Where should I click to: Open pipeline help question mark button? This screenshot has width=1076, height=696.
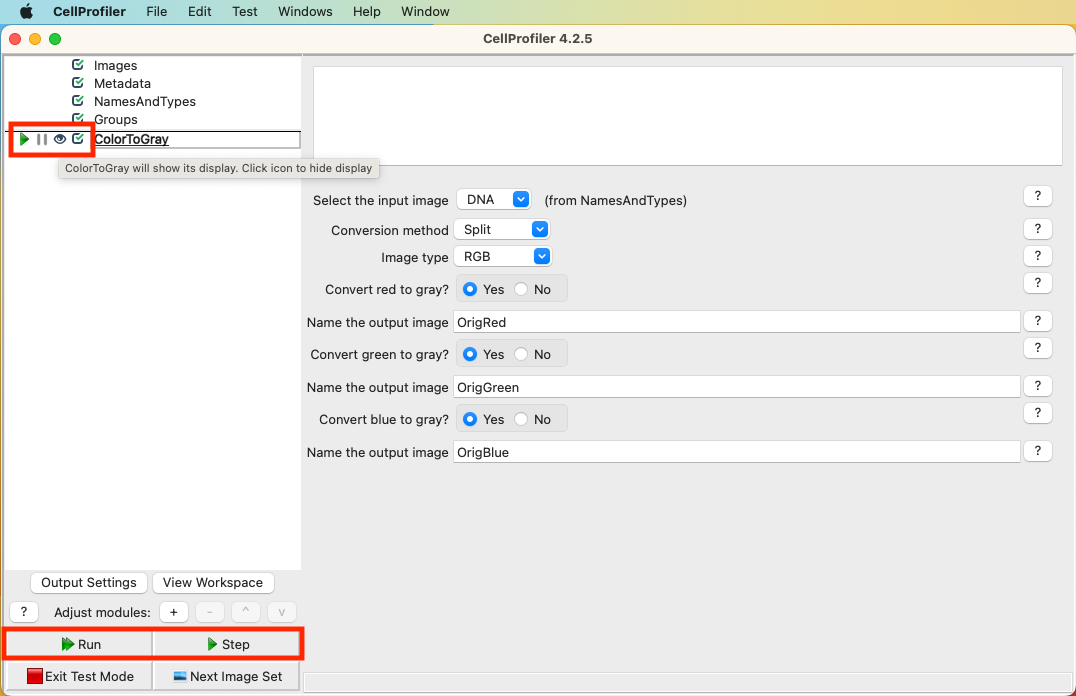coord(23,612)
